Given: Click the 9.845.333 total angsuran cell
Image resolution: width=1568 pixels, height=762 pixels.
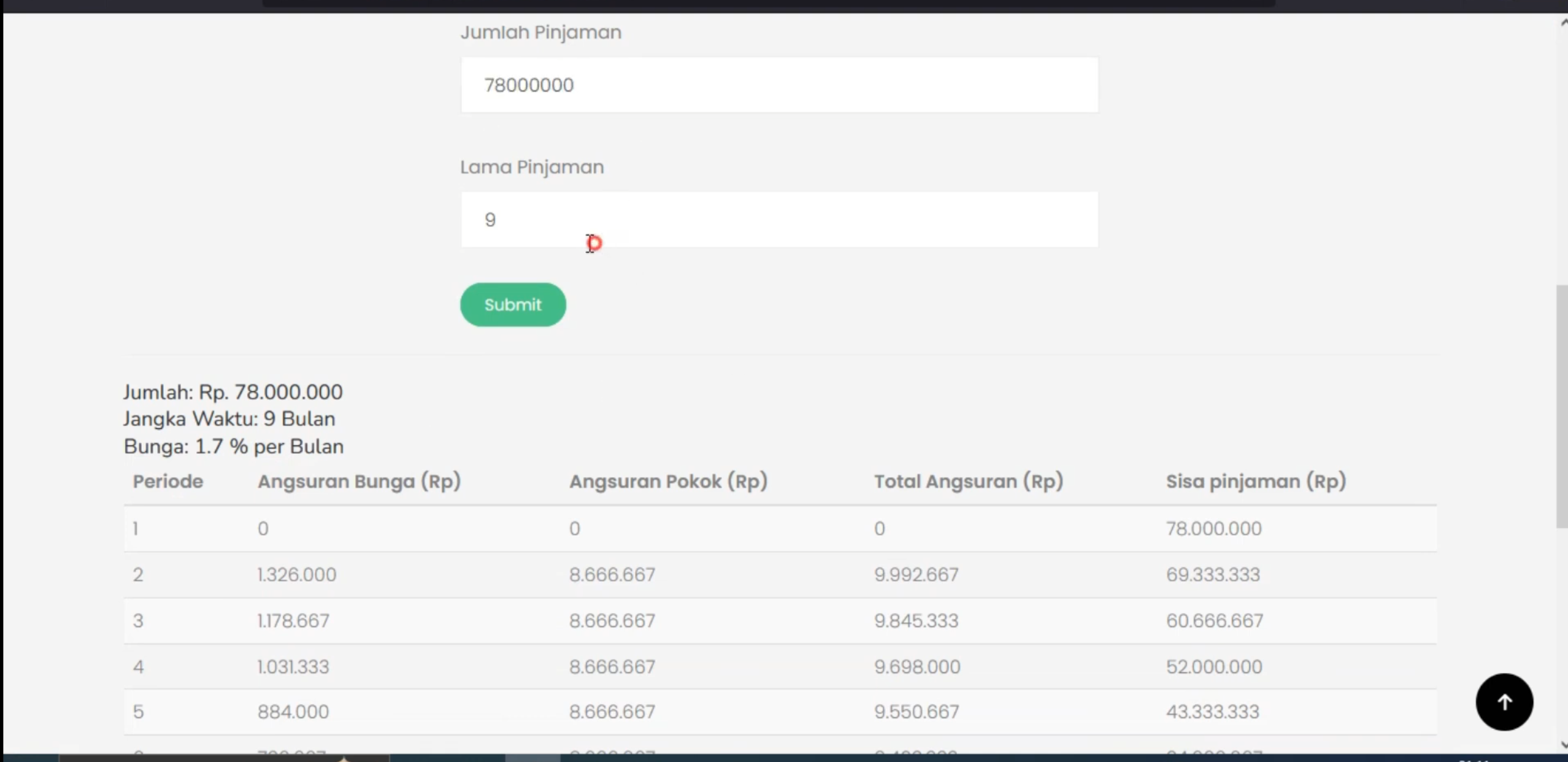Looking at the screenshot, I should 916,620.
